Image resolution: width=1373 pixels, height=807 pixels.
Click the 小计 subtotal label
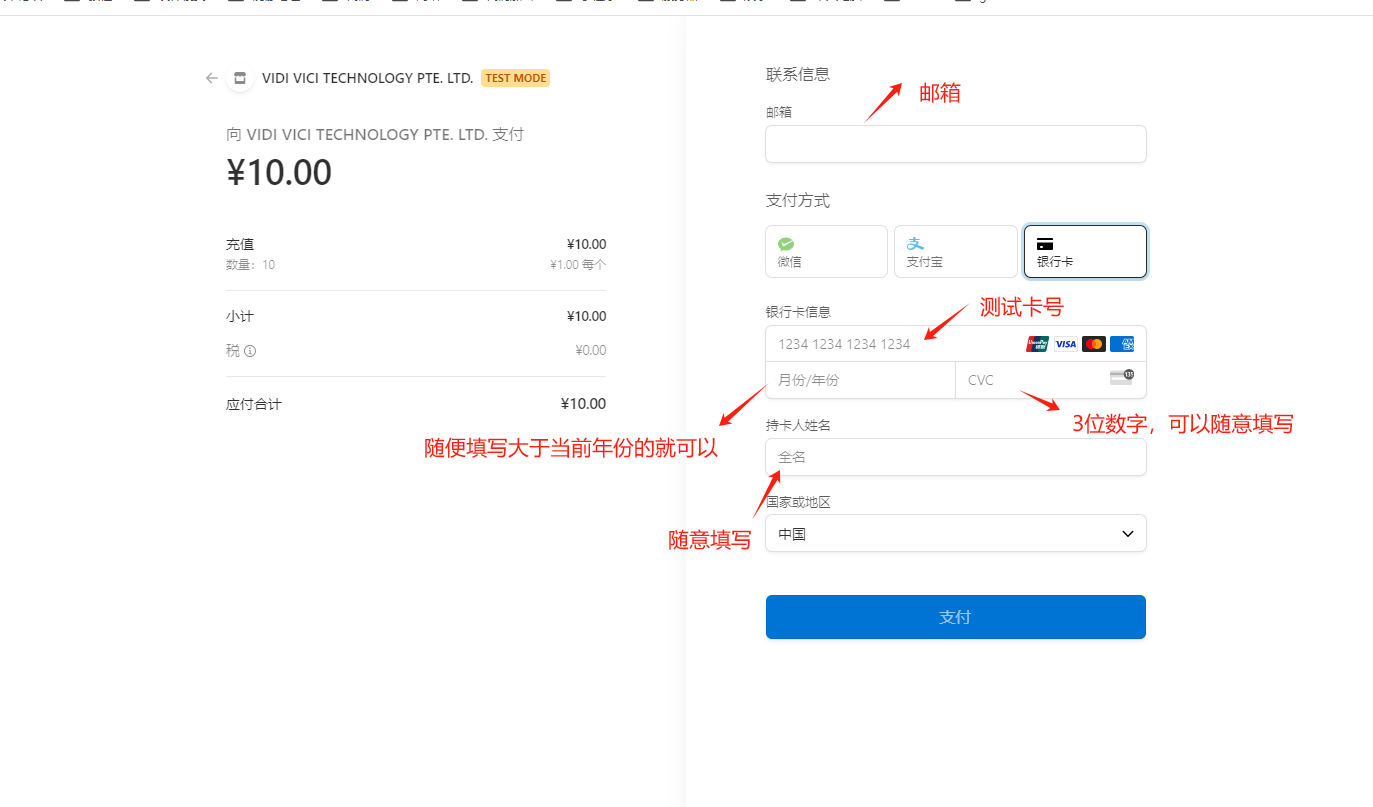[240, 316]
